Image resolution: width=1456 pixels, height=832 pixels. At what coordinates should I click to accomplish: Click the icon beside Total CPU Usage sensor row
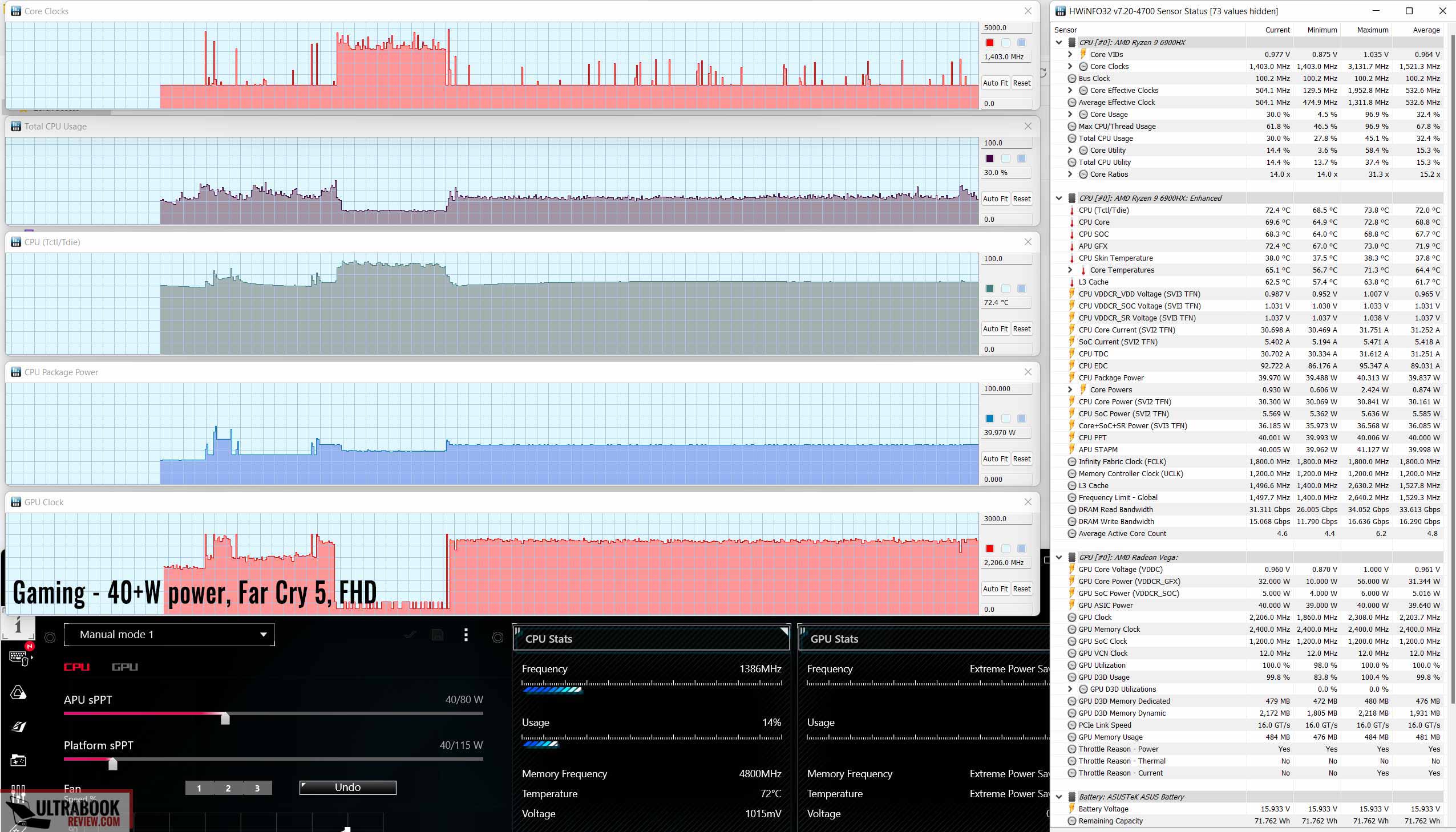(1072, 138)
